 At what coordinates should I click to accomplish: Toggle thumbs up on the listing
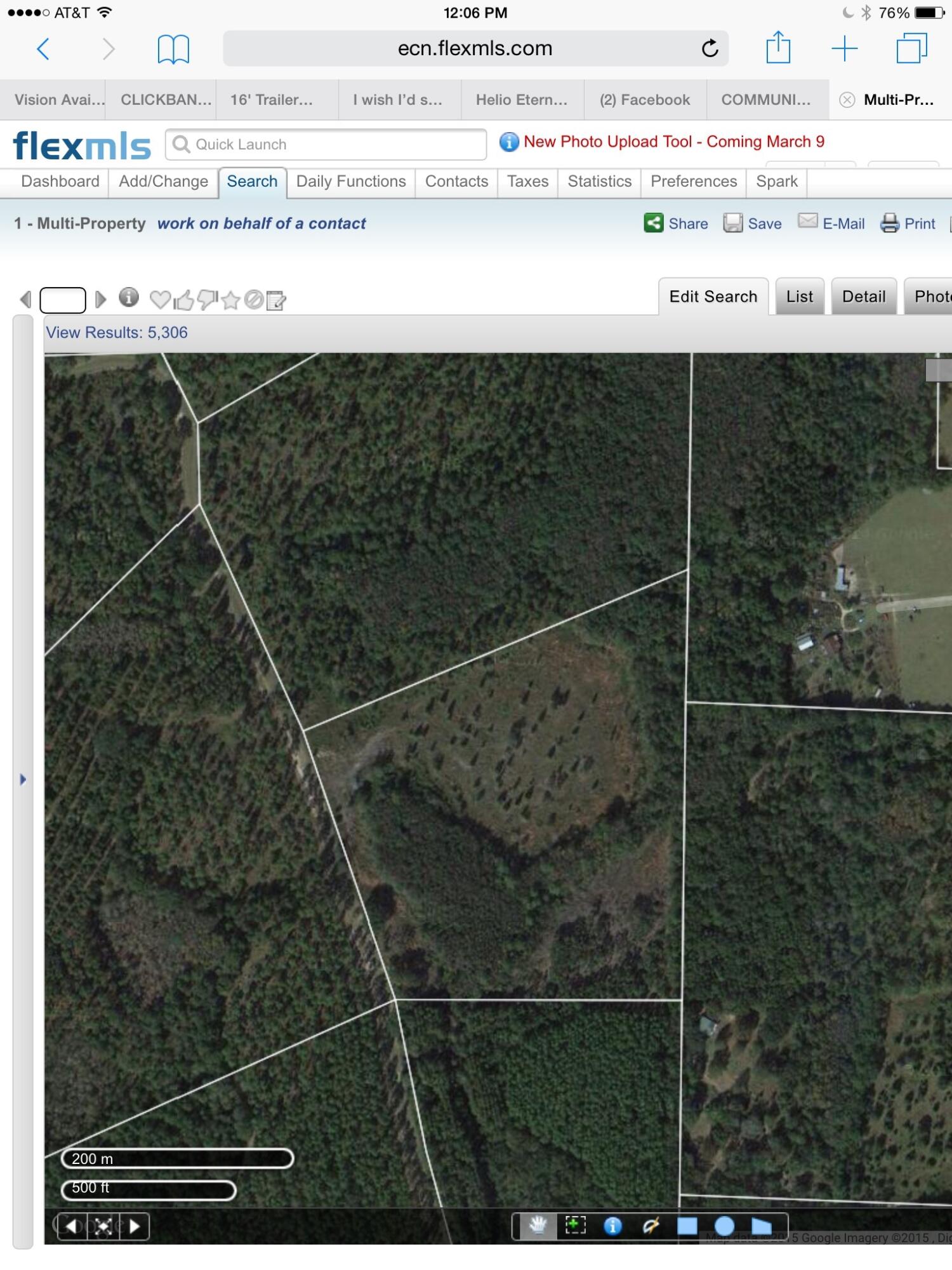183,299
